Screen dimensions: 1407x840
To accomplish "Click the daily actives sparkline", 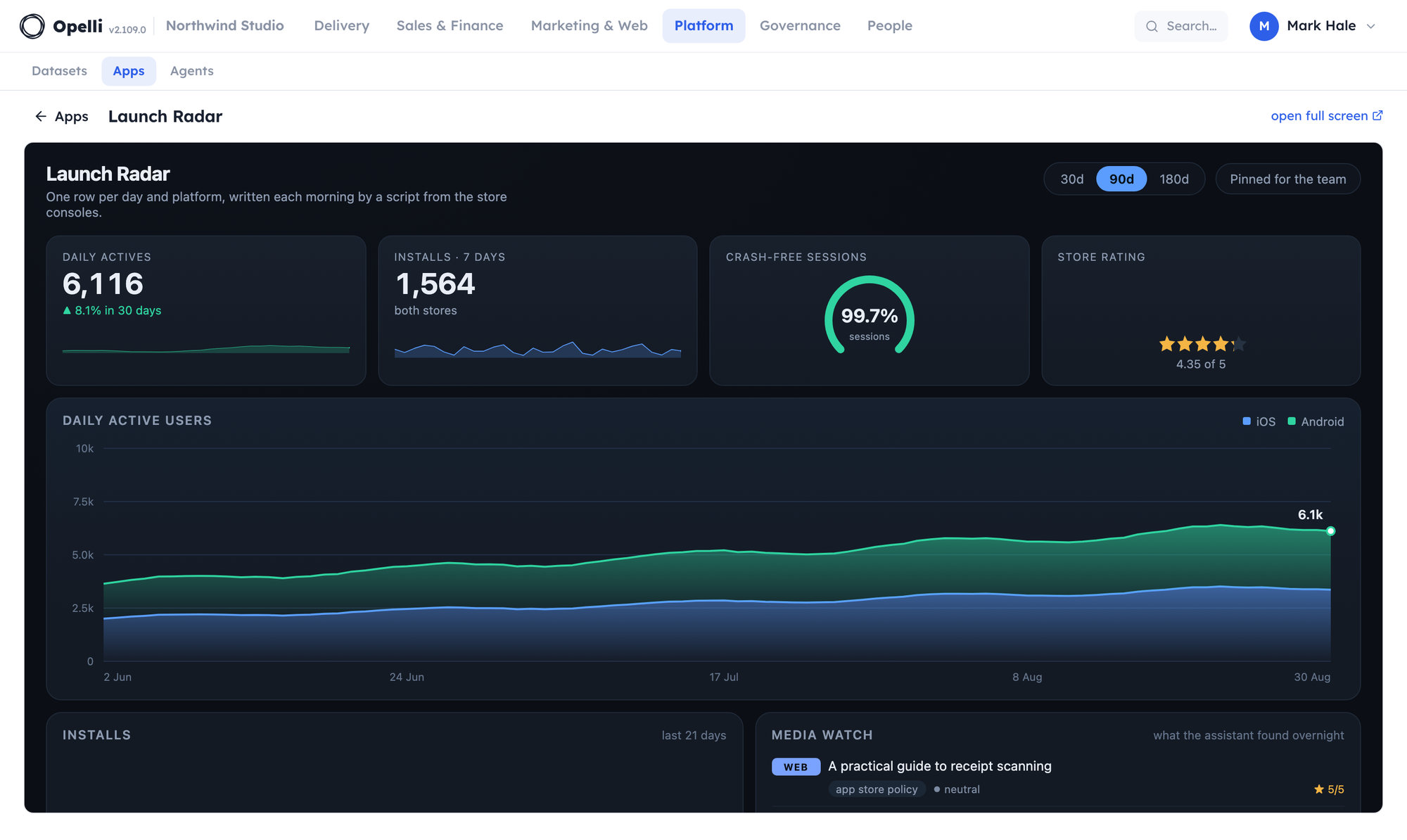I will click(205, 349).
